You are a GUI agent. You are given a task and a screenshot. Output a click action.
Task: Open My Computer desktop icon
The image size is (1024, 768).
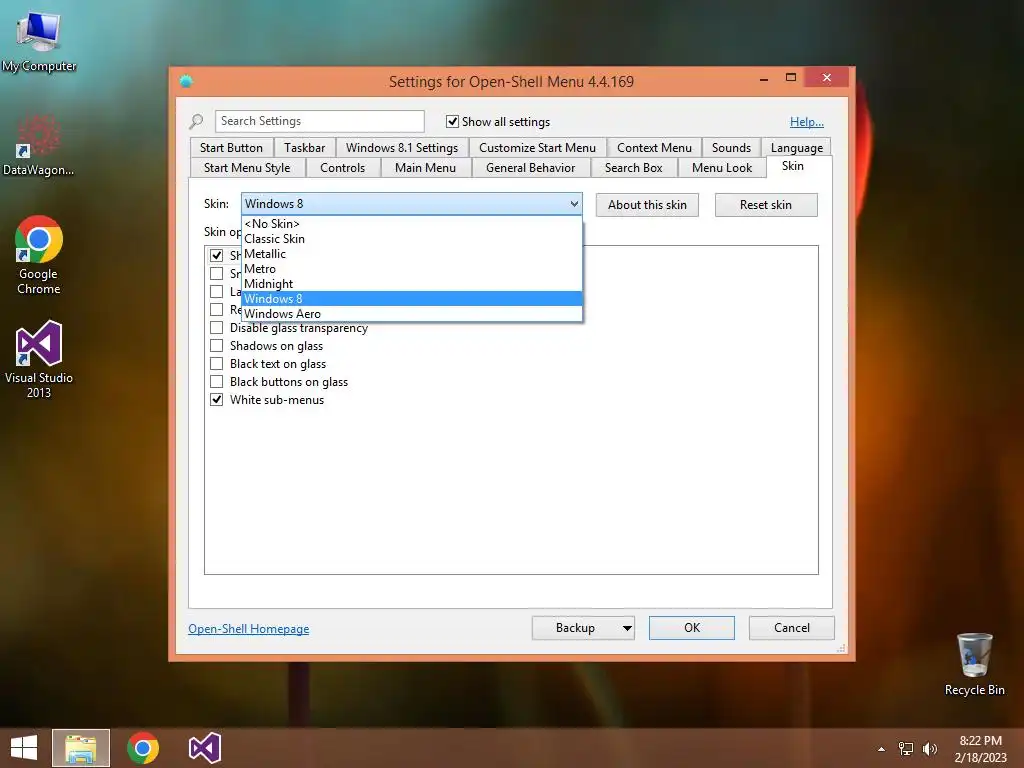39,41
